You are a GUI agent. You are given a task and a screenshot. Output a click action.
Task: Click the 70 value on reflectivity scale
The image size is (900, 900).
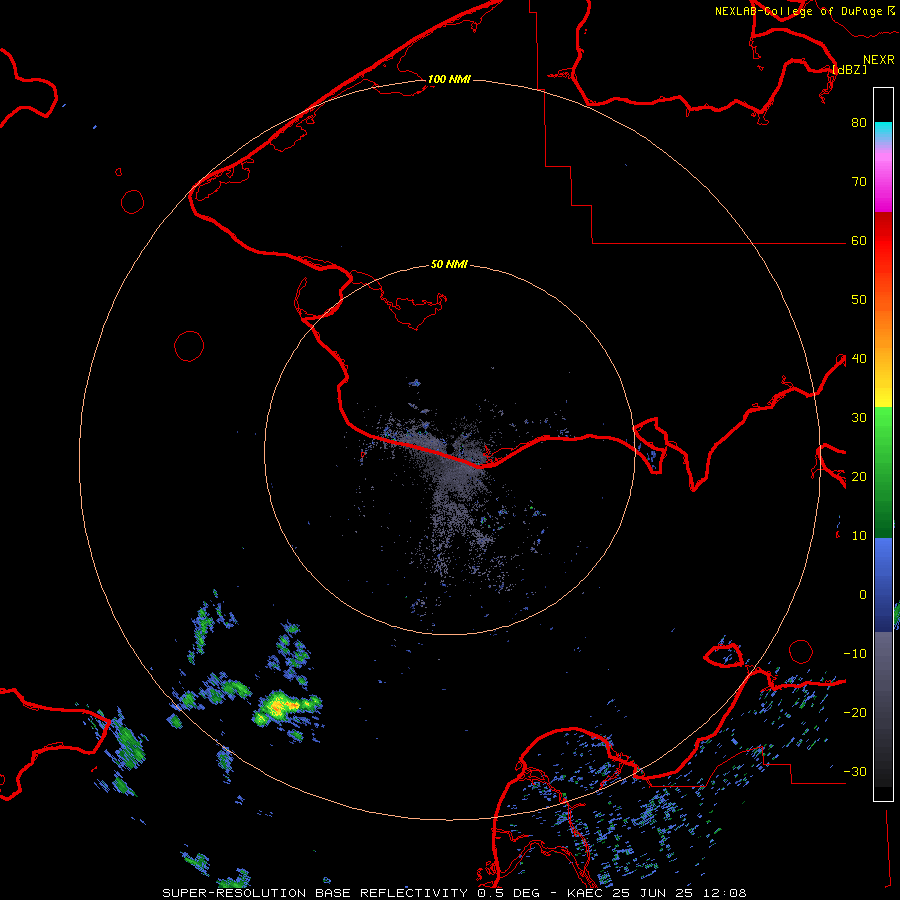(x=859, y=181)
